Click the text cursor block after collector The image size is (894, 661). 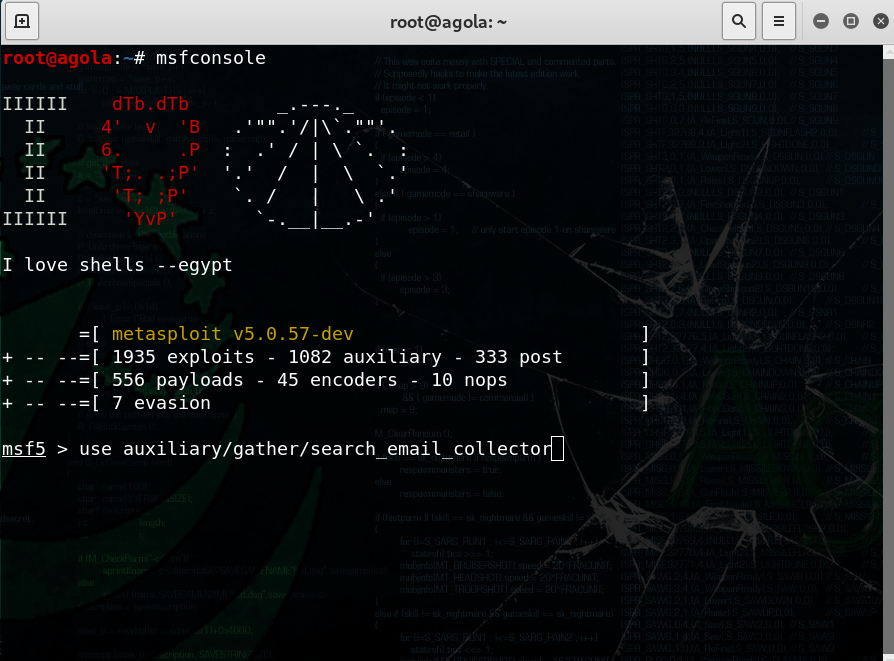[558, 449]
